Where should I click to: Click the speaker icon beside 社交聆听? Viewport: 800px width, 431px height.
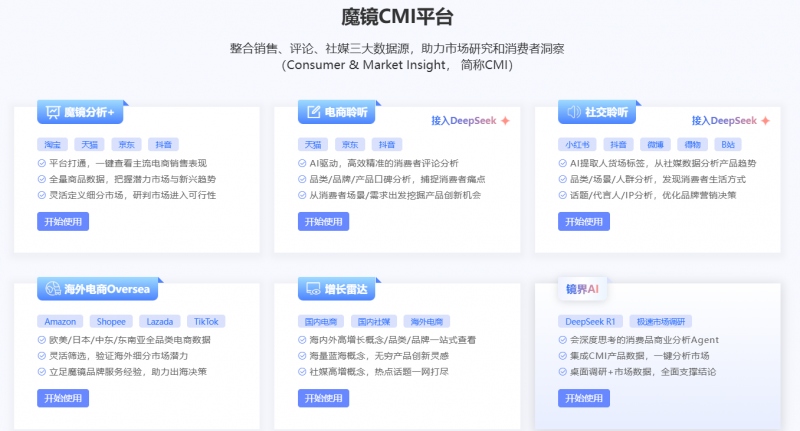pos(574,112)
